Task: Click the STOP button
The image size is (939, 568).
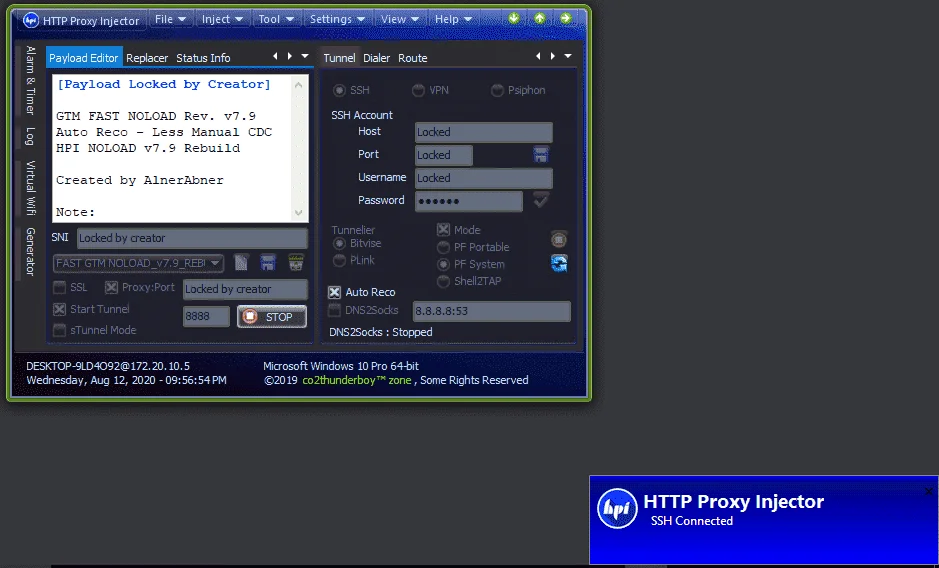Action: click(272, 317)
